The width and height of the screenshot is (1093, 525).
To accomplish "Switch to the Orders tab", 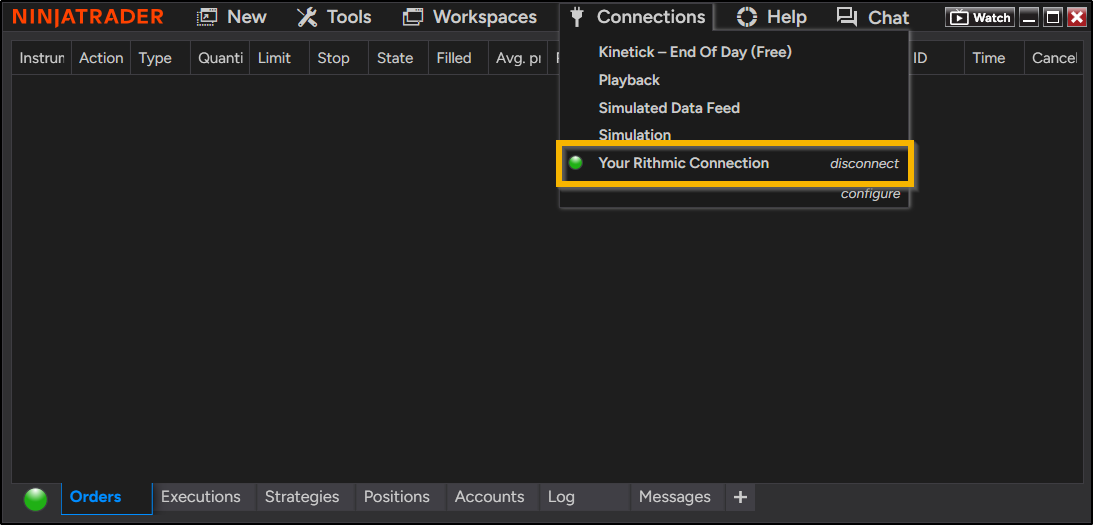I will tap(107, 498).
